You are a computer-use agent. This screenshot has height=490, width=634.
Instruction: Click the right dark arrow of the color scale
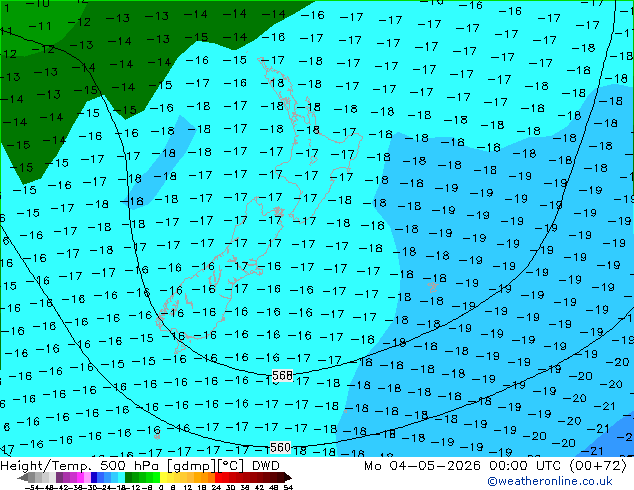[x=288, y=477]
